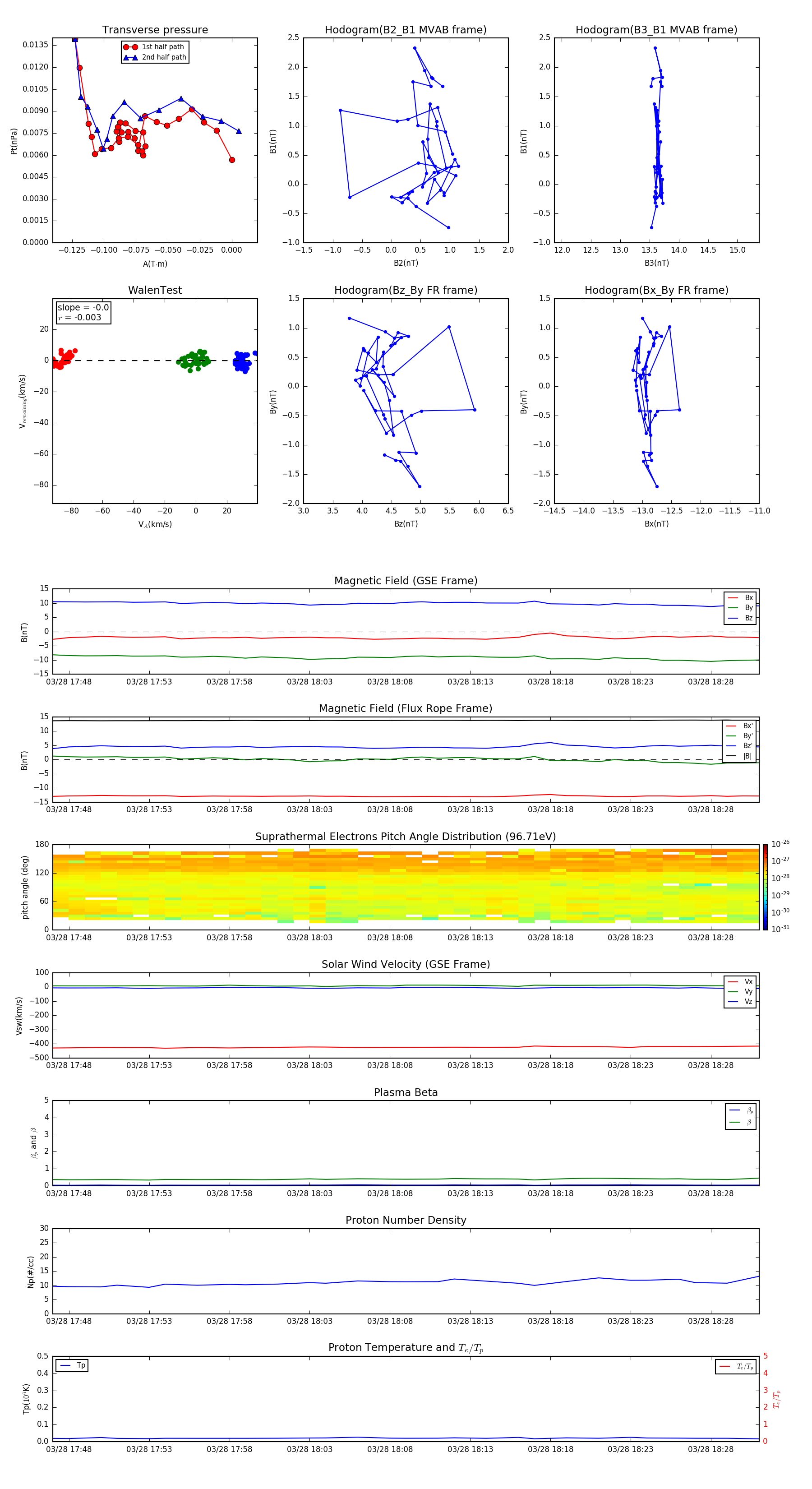Click 'Proton Temperature and Te/Tp' title

[x=406, y=1348]
